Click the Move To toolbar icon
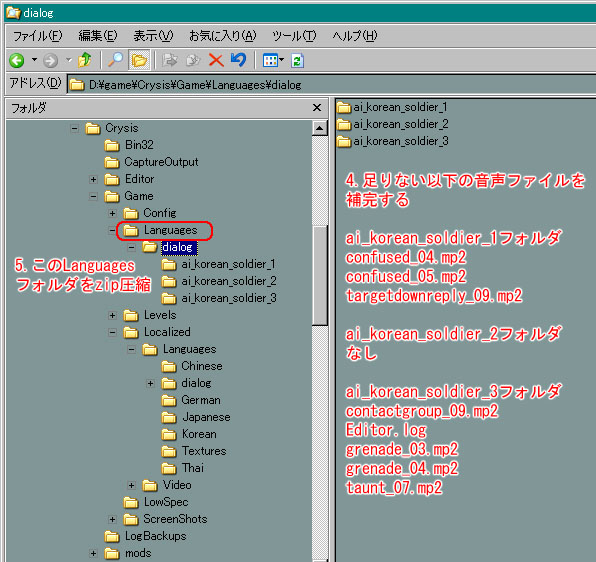This screenshot has height=562, width=596. [170, 60]
